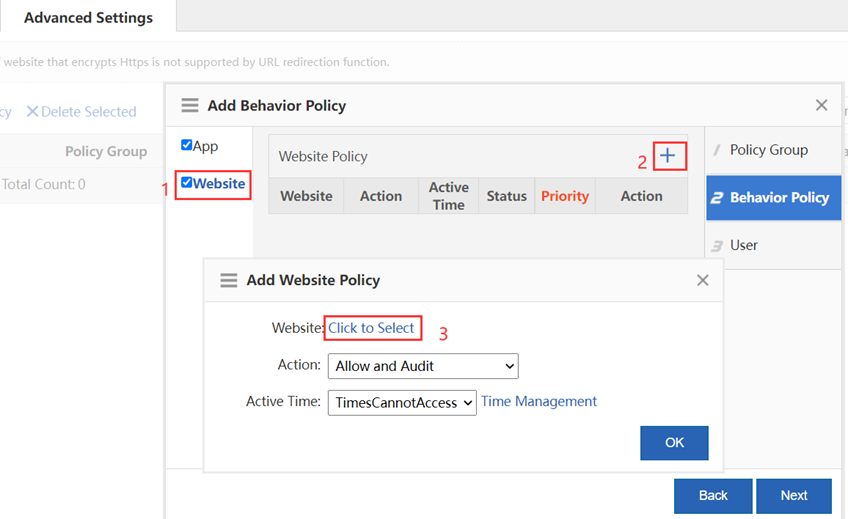
Task: Open the Action dropdown
Action: click(423, 366)
